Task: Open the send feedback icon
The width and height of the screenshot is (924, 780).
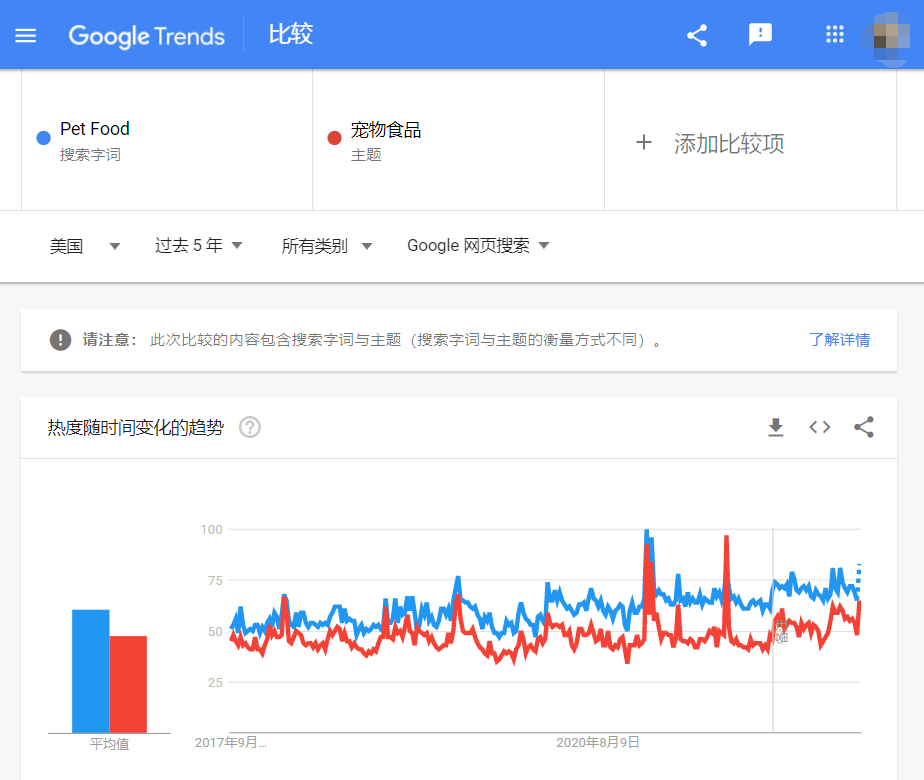Action: 760,35
